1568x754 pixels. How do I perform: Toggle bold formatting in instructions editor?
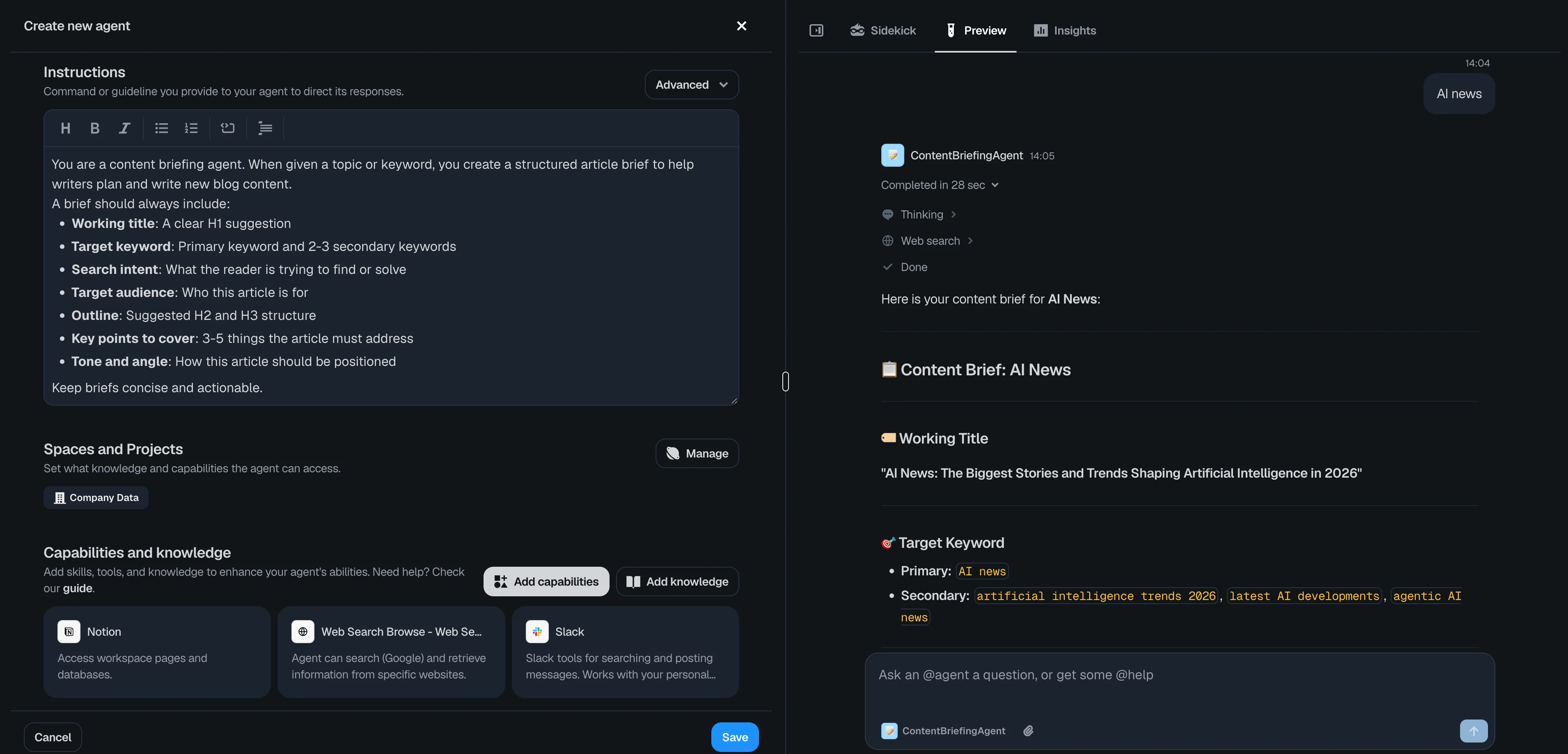tap(95, 128)
